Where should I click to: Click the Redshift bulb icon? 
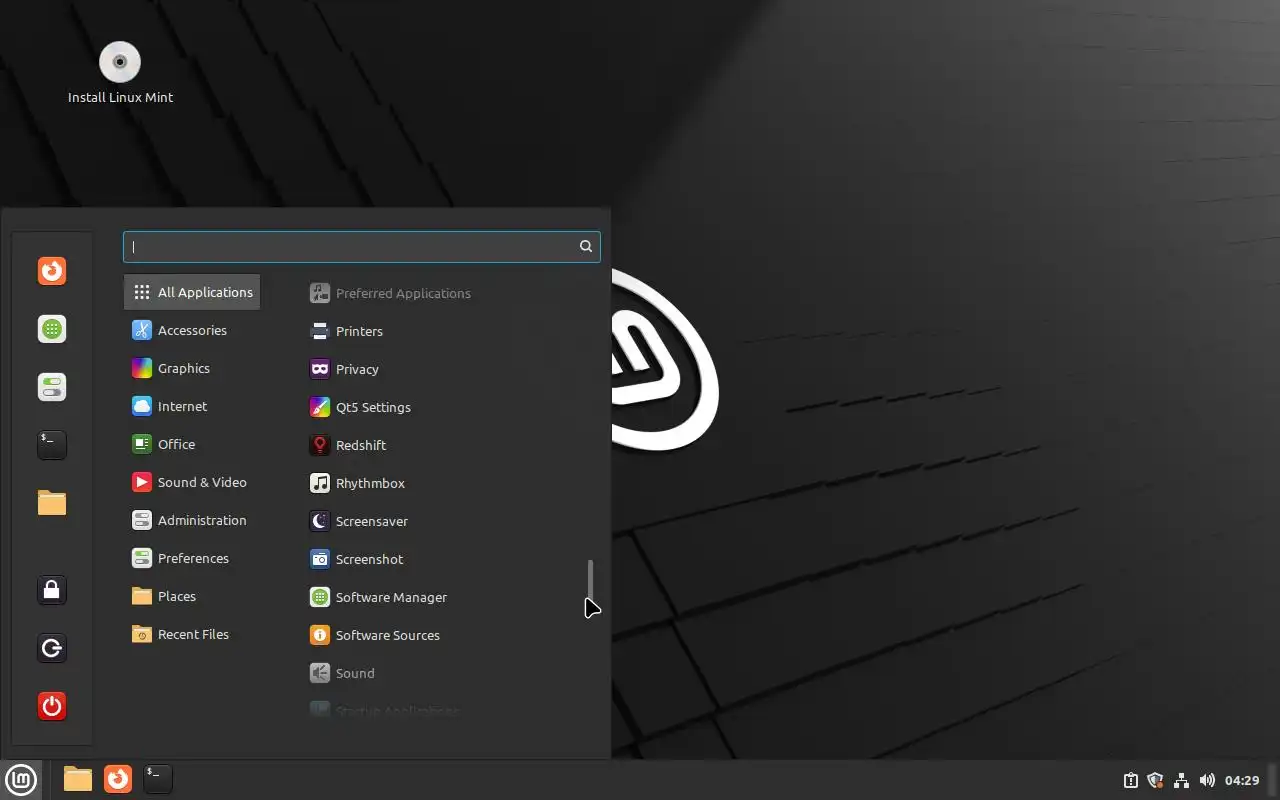coord(319,445)
